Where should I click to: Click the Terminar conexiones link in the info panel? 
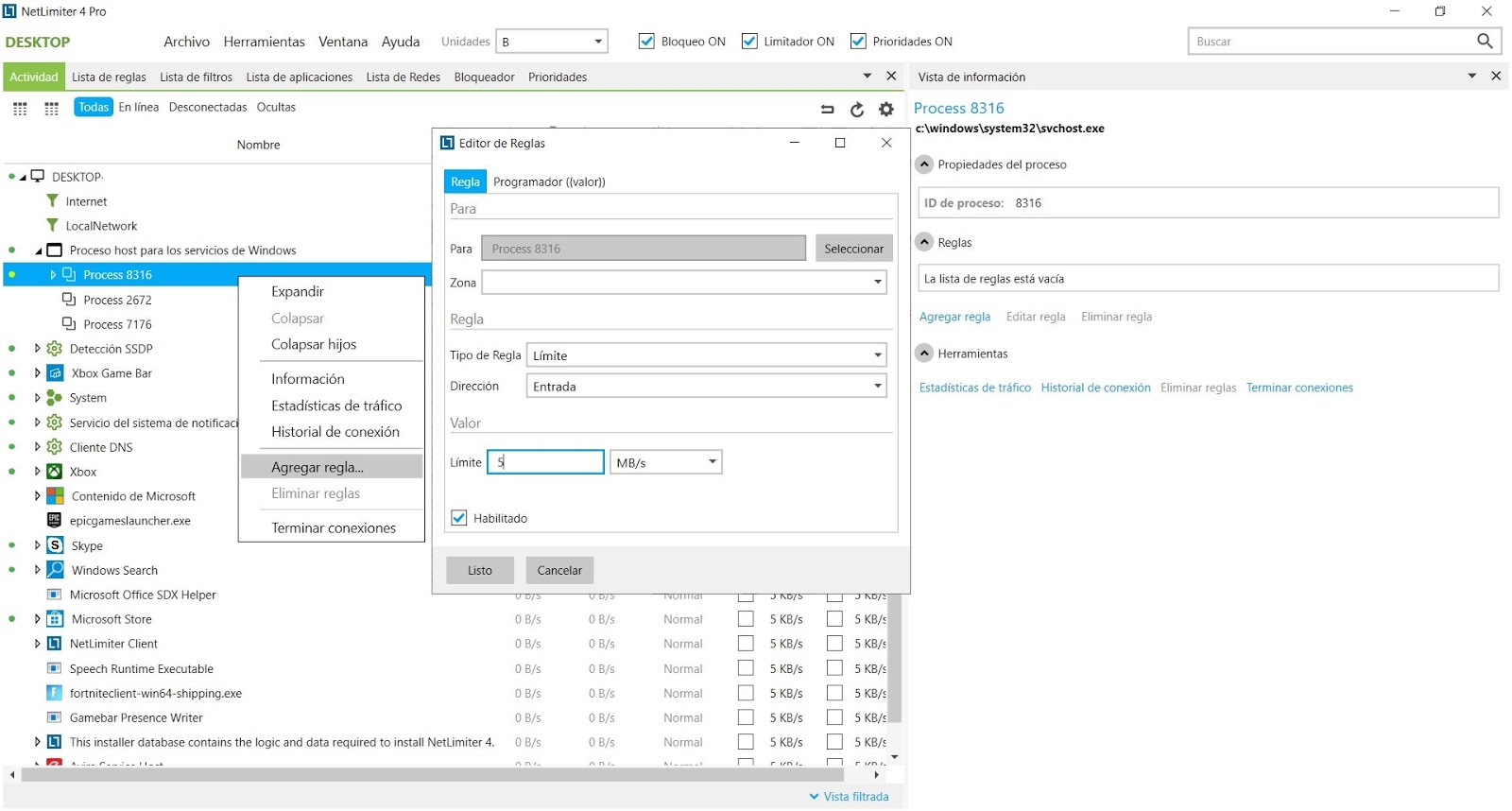pyautogui.click(x=1299, y=388)
